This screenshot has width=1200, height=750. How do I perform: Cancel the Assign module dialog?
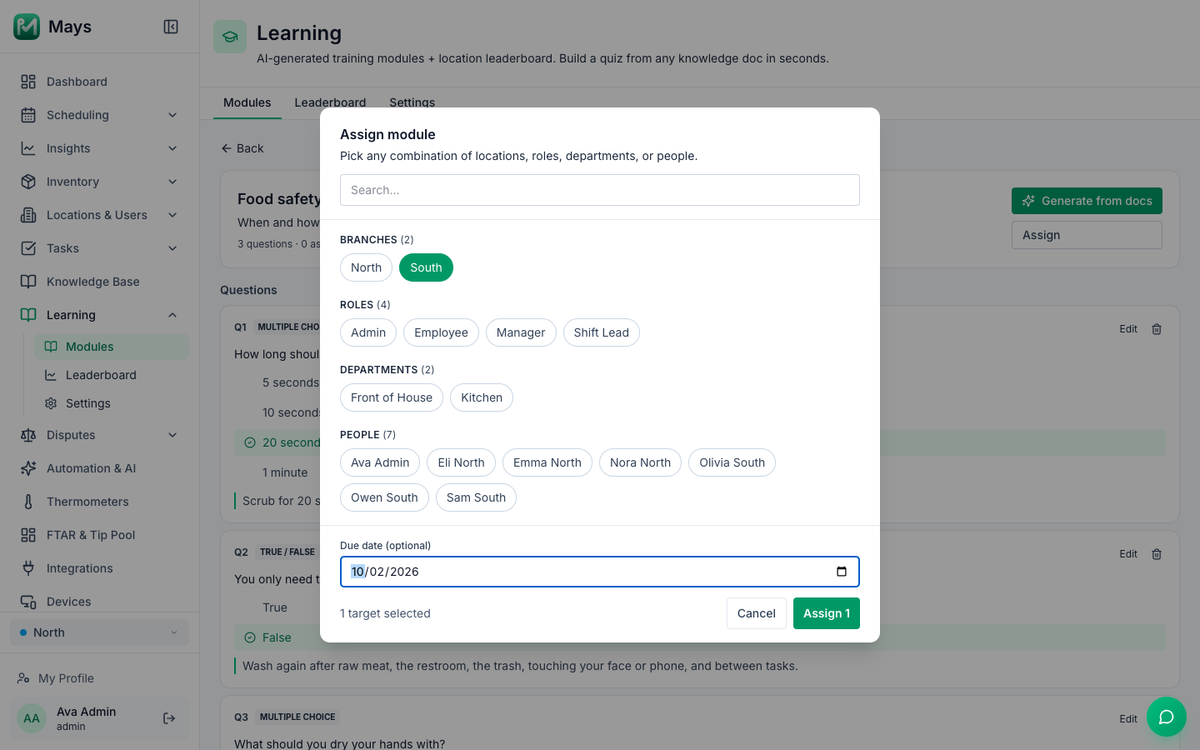pyautogui.click(x=756, y=613)
